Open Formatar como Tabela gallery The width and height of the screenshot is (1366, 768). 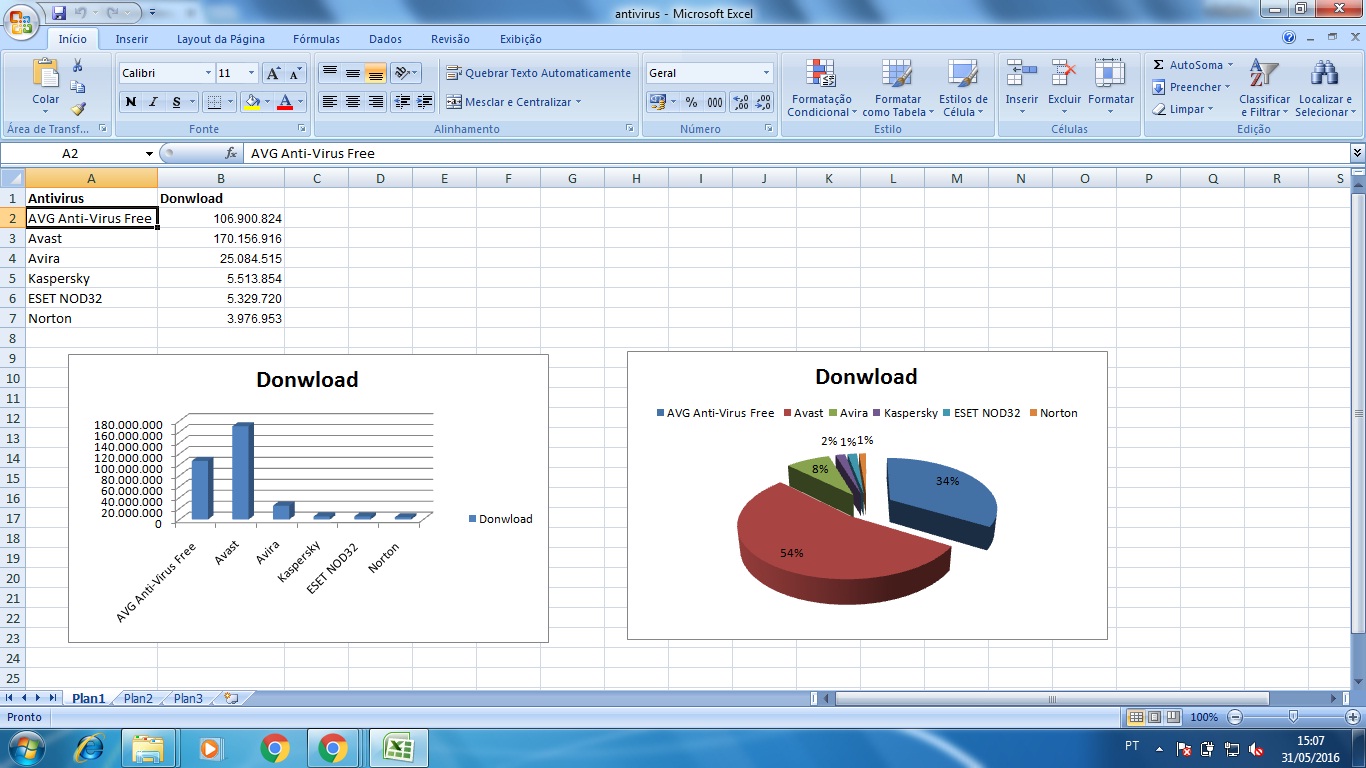[897, 88]
